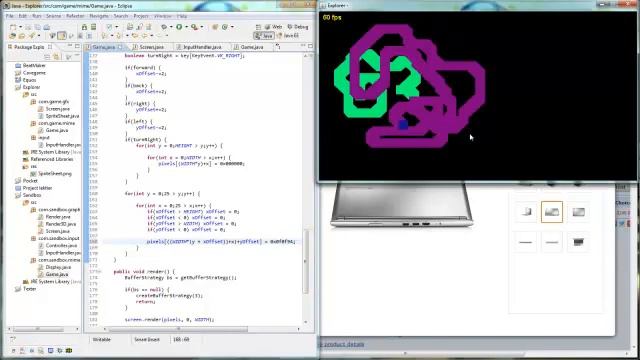Open the External Tools dropdown arrow

(x=201, y=27)
